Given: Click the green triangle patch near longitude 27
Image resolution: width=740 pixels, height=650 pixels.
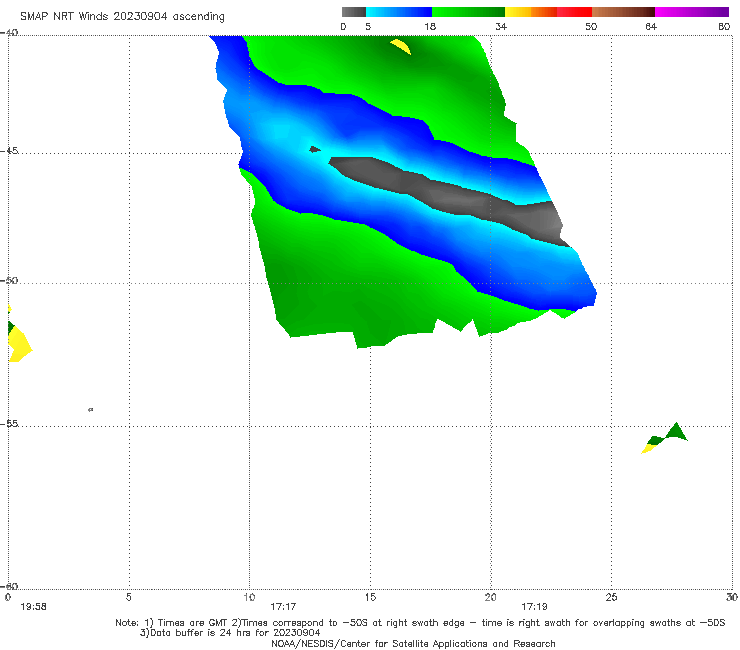Looking at the screenshot, I should [676, 432].
